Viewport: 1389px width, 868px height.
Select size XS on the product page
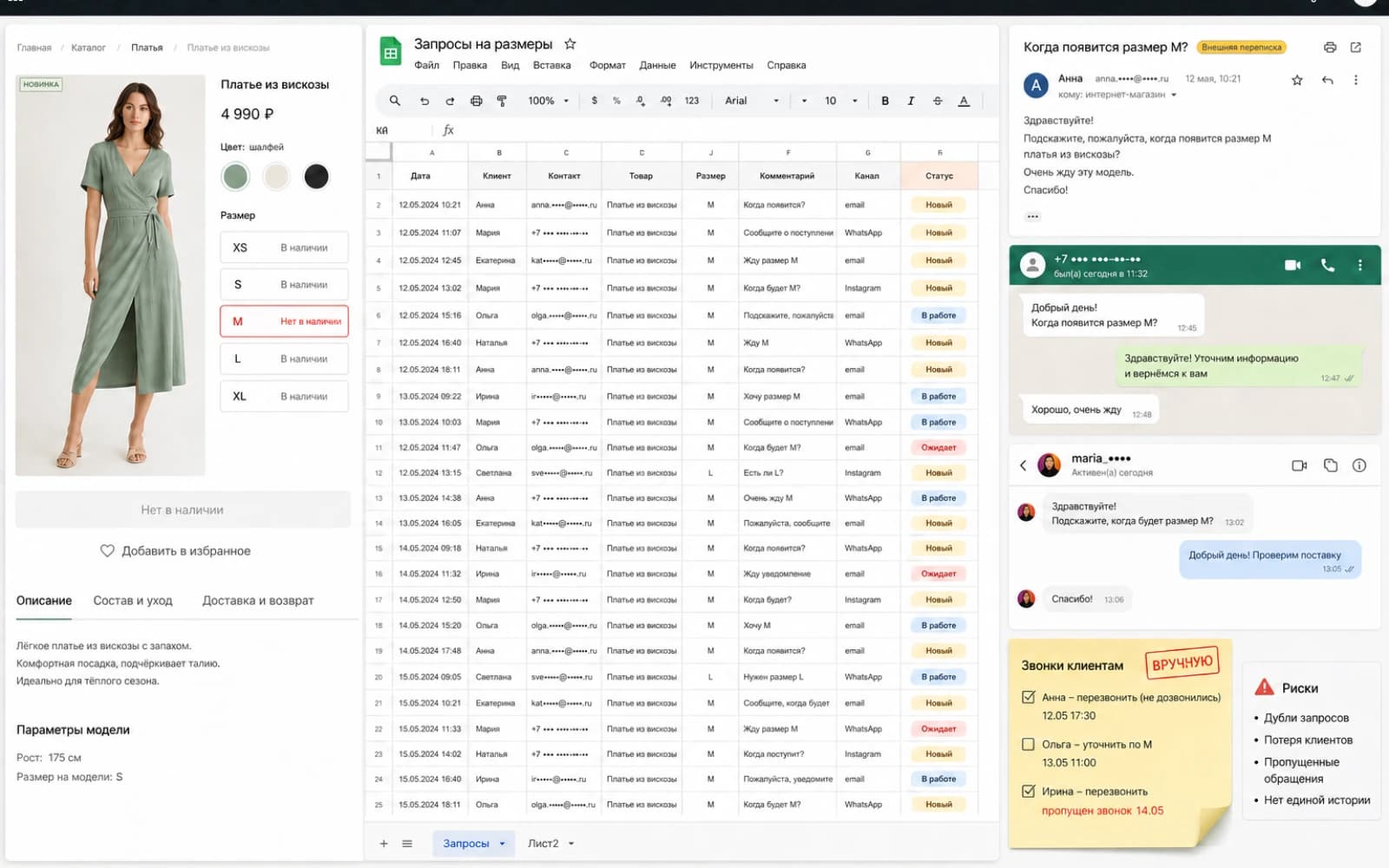click(284, 247)
